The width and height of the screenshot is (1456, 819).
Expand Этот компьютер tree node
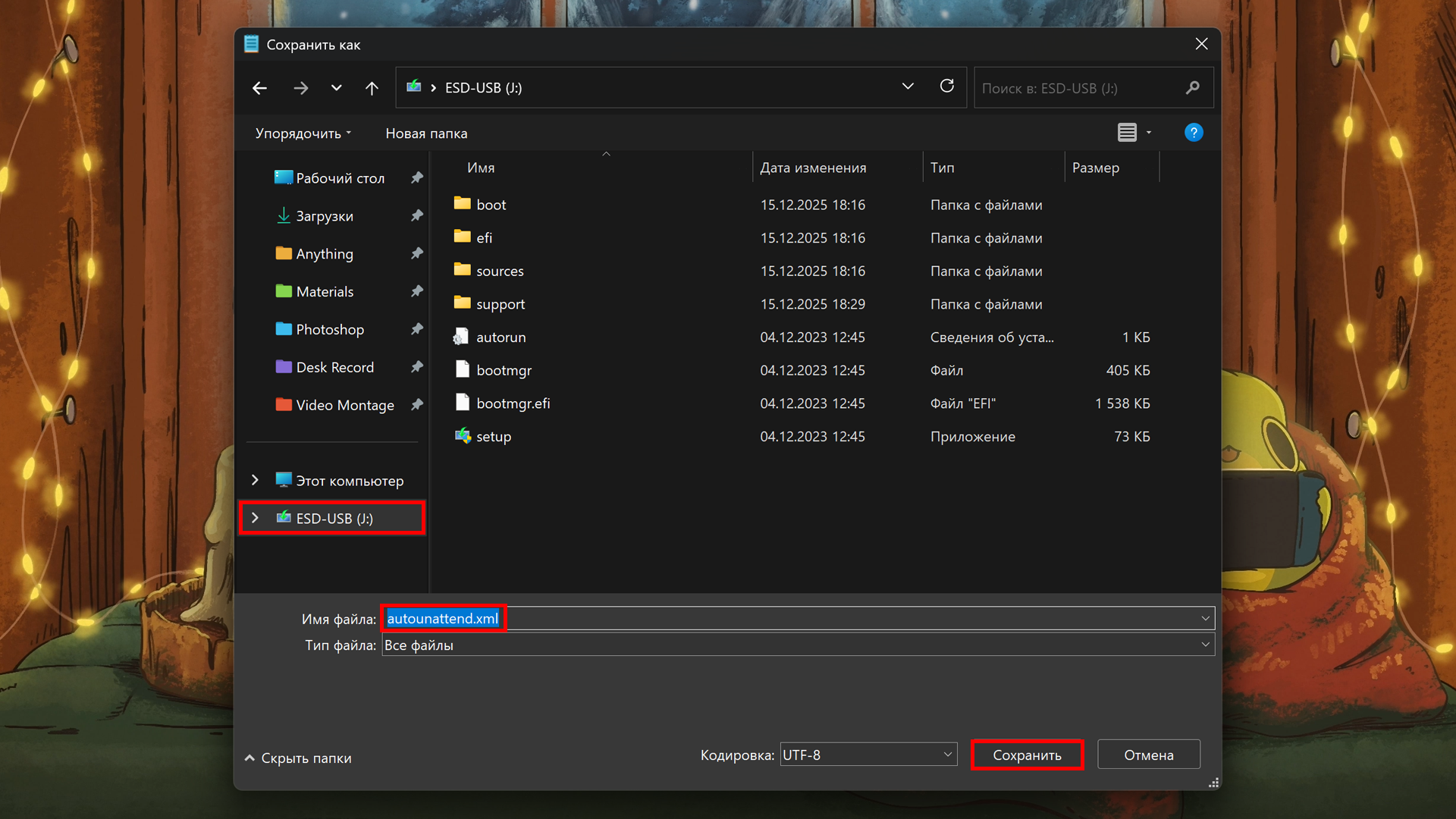255,480
